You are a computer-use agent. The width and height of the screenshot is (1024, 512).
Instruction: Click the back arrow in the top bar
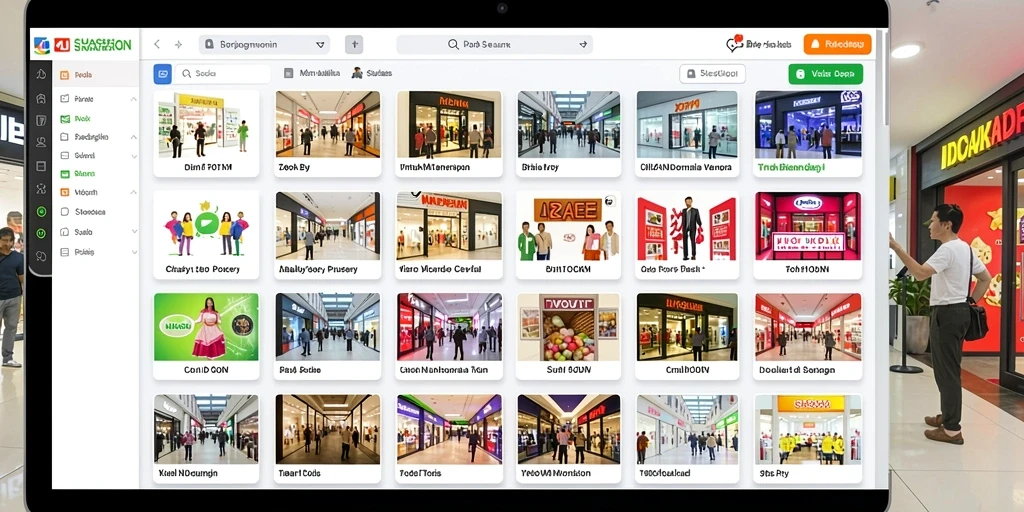pyautogui.click(x=157, y=44)
